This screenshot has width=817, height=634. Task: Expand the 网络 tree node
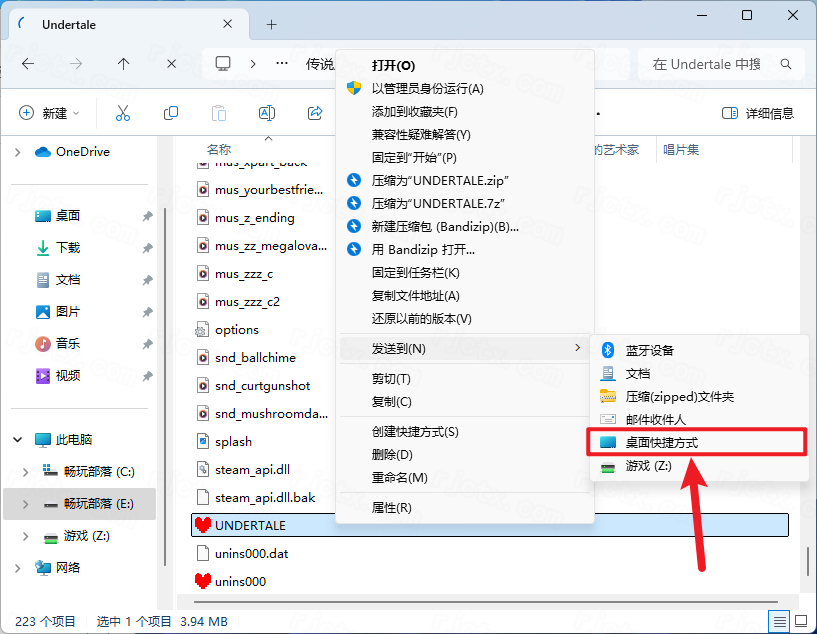tap(18, 568)
